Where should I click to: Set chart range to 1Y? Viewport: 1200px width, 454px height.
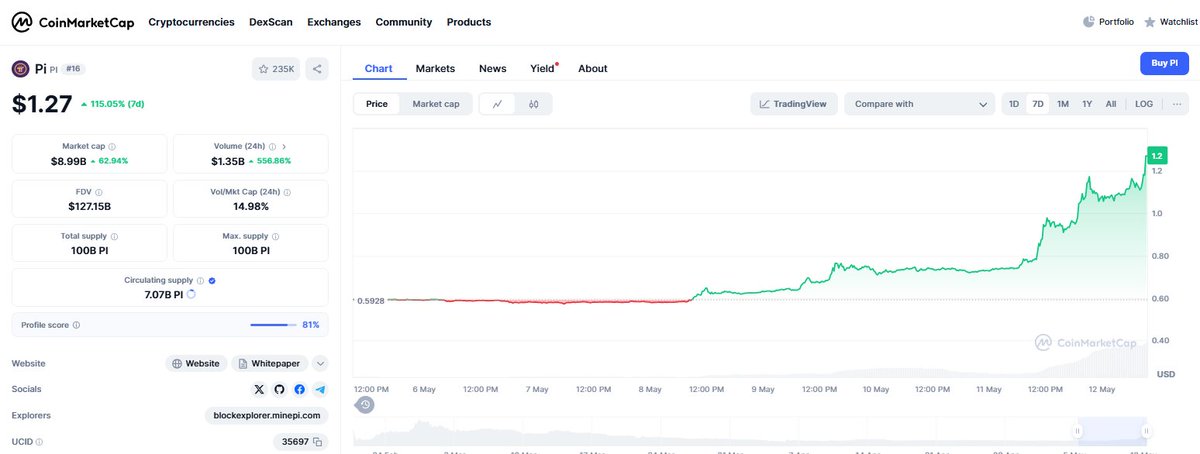click(x=1087, y=104)
